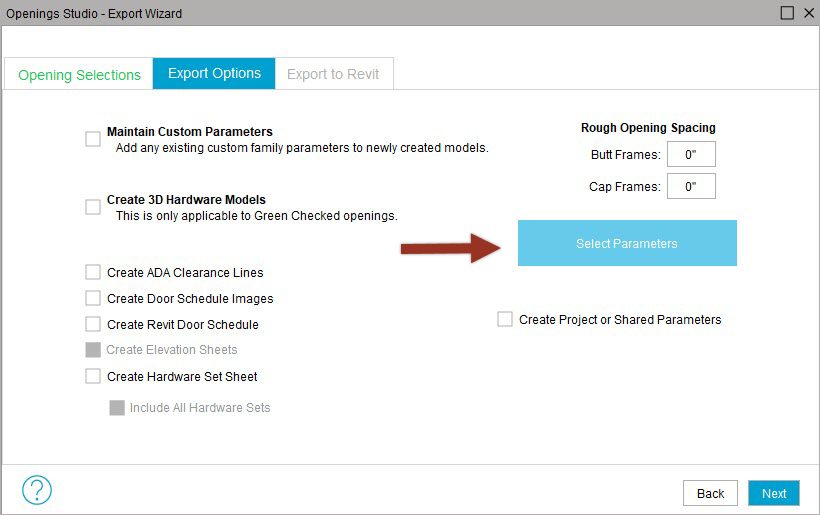Image resolution: width=820 pixels, height=515 pixels.
Task: Click the Back button
Action: 710,493
